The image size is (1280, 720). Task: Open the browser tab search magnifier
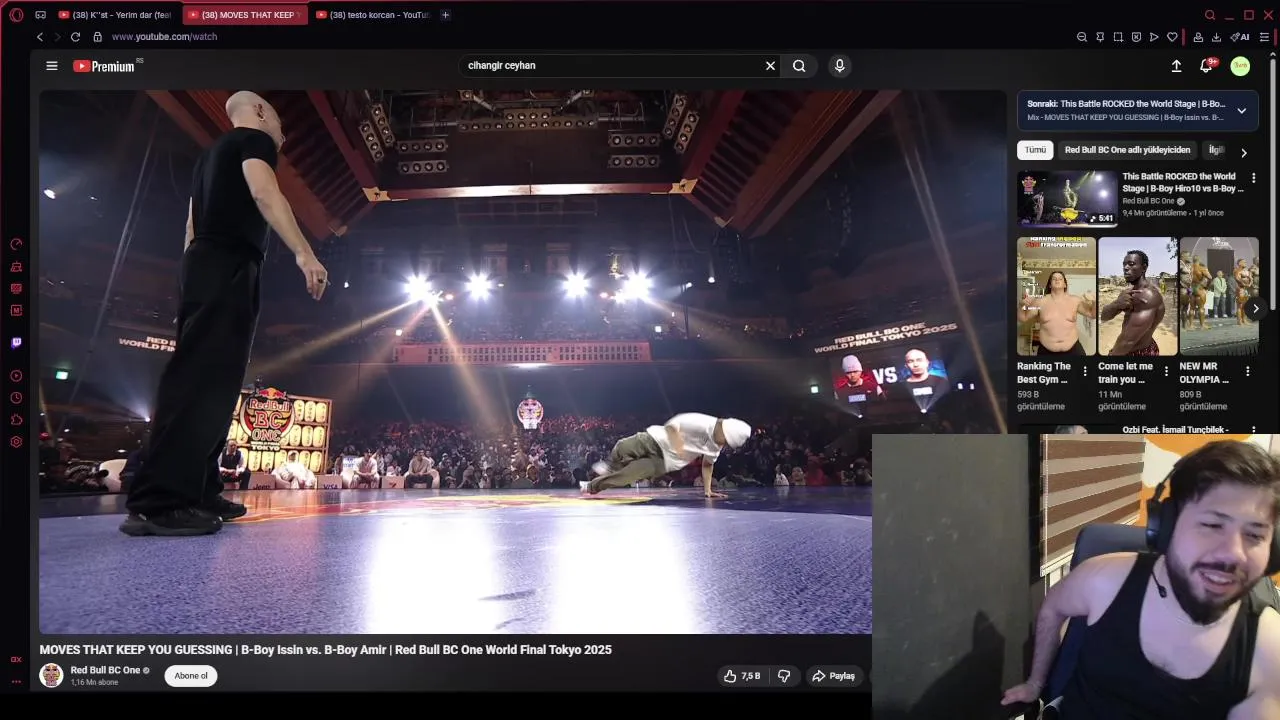click(x=1210, y=15)
